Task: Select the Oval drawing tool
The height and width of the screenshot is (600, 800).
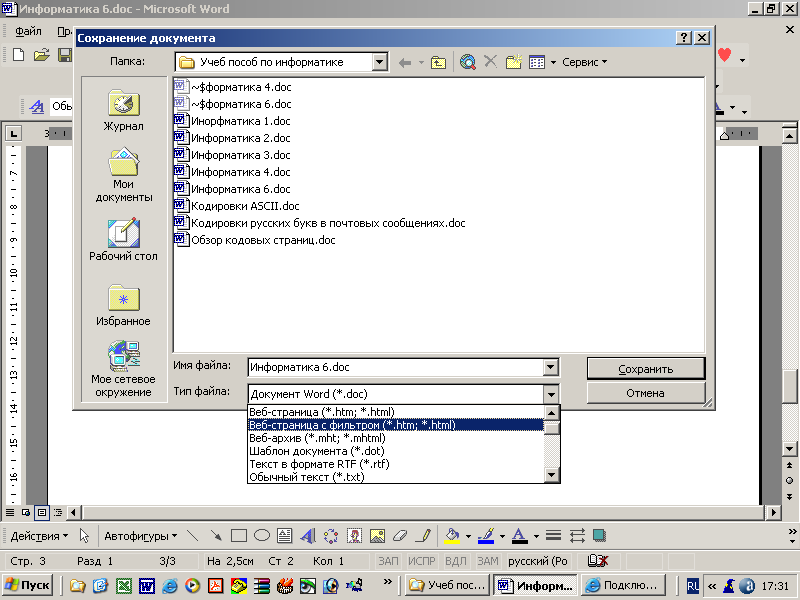Action: 262,535
